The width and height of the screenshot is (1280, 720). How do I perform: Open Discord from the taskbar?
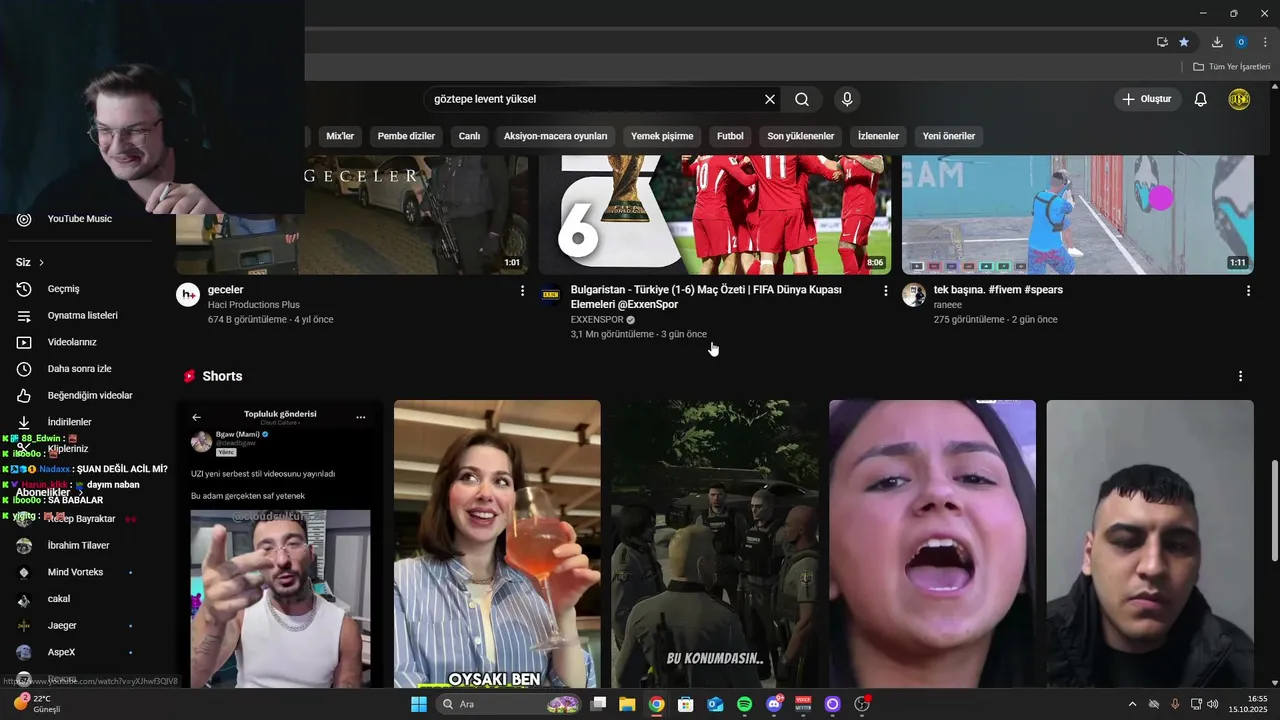773,704
